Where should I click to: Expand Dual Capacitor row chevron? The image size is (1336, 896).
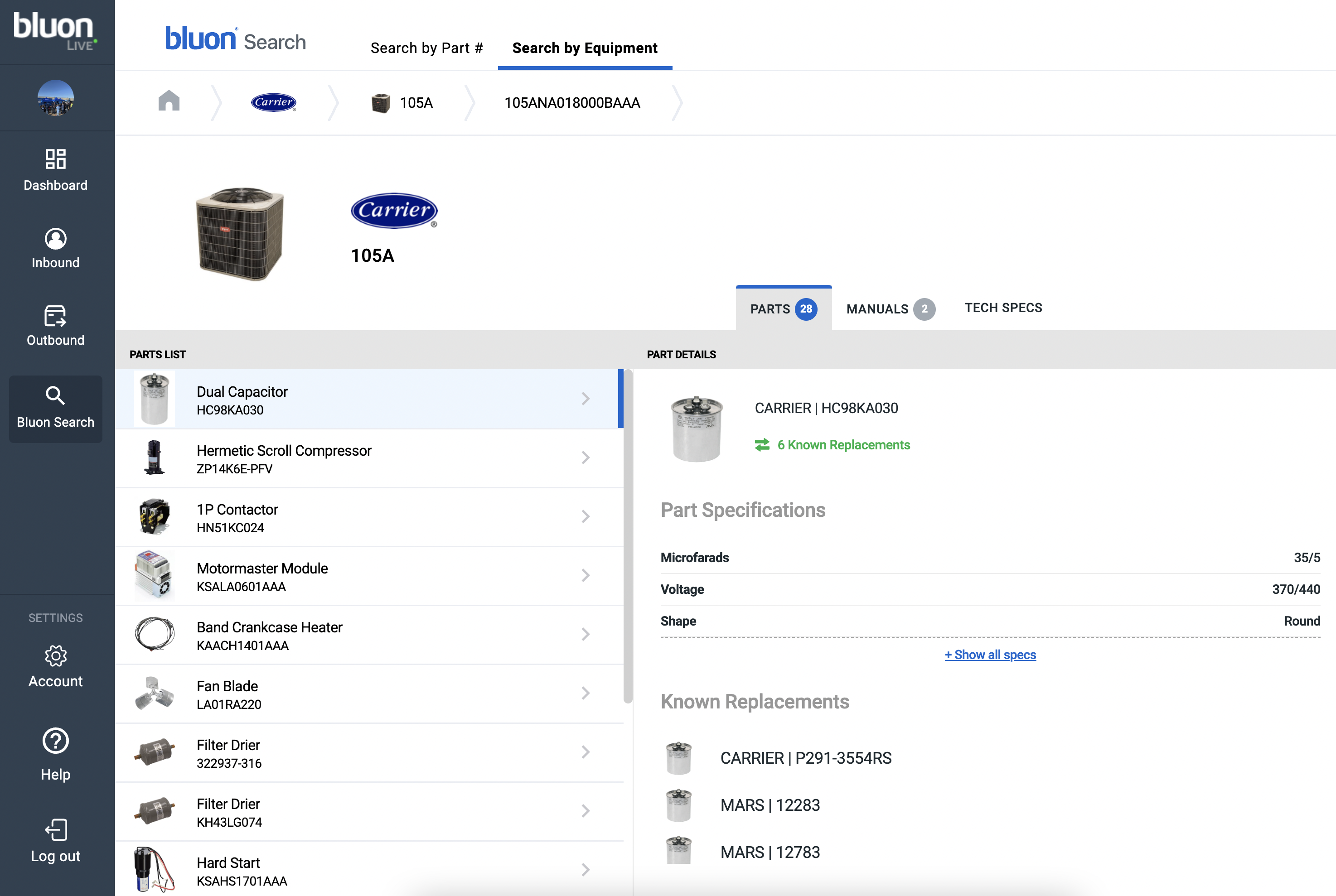tap(586, 399)
